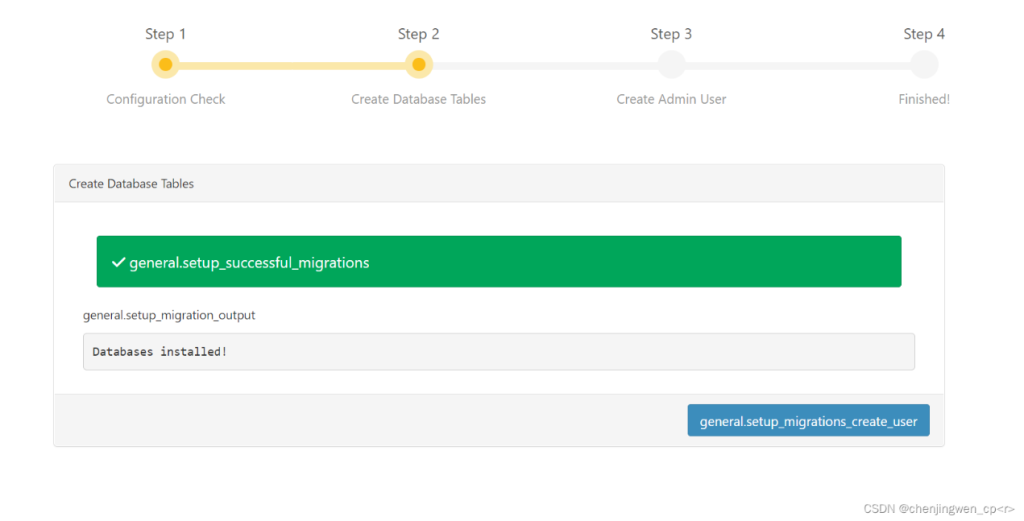Select the 'Step 1' heading text
Screen dimensions: 1024x521
166,34
